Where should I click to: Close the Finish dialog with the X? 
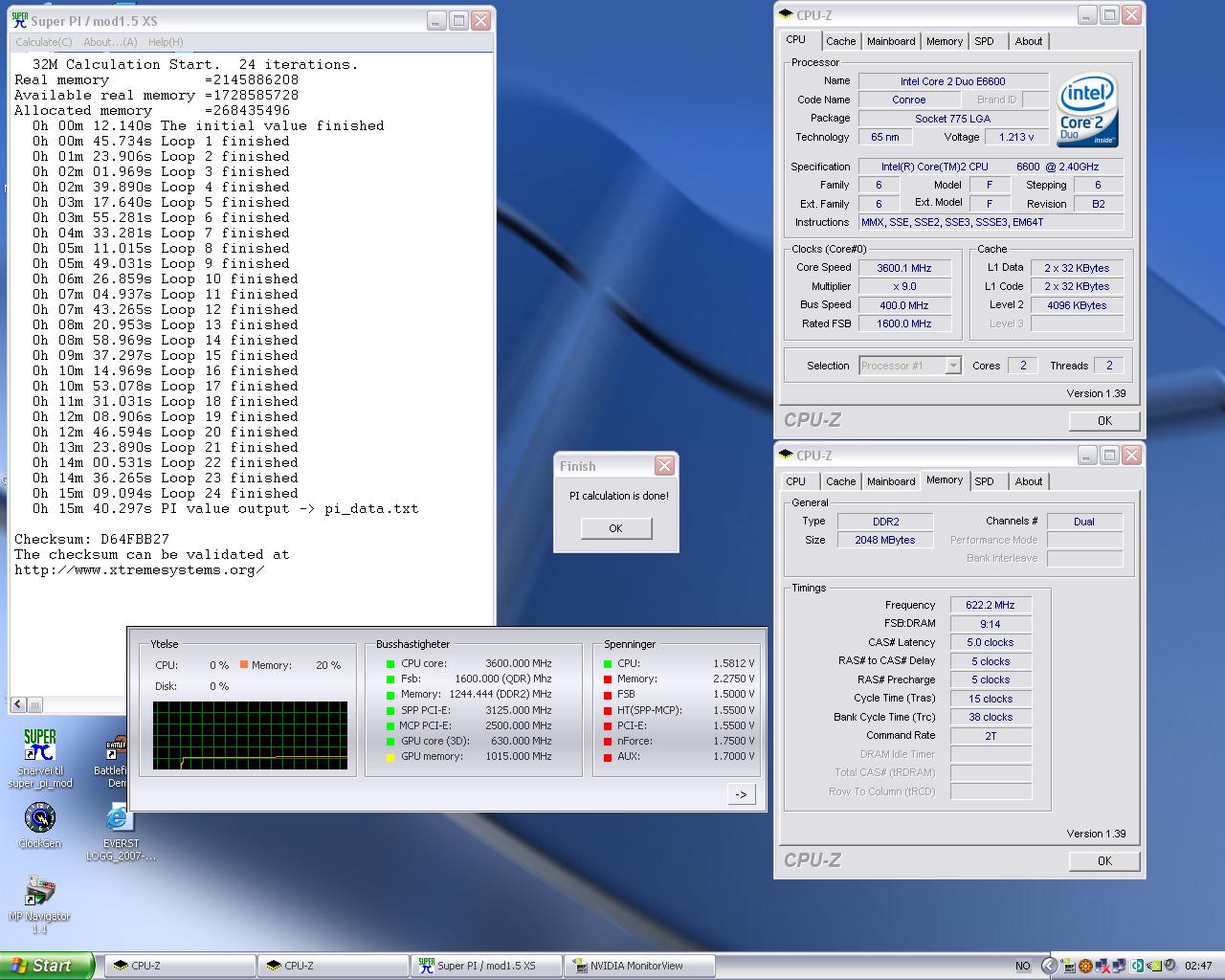tap(664, 466)
